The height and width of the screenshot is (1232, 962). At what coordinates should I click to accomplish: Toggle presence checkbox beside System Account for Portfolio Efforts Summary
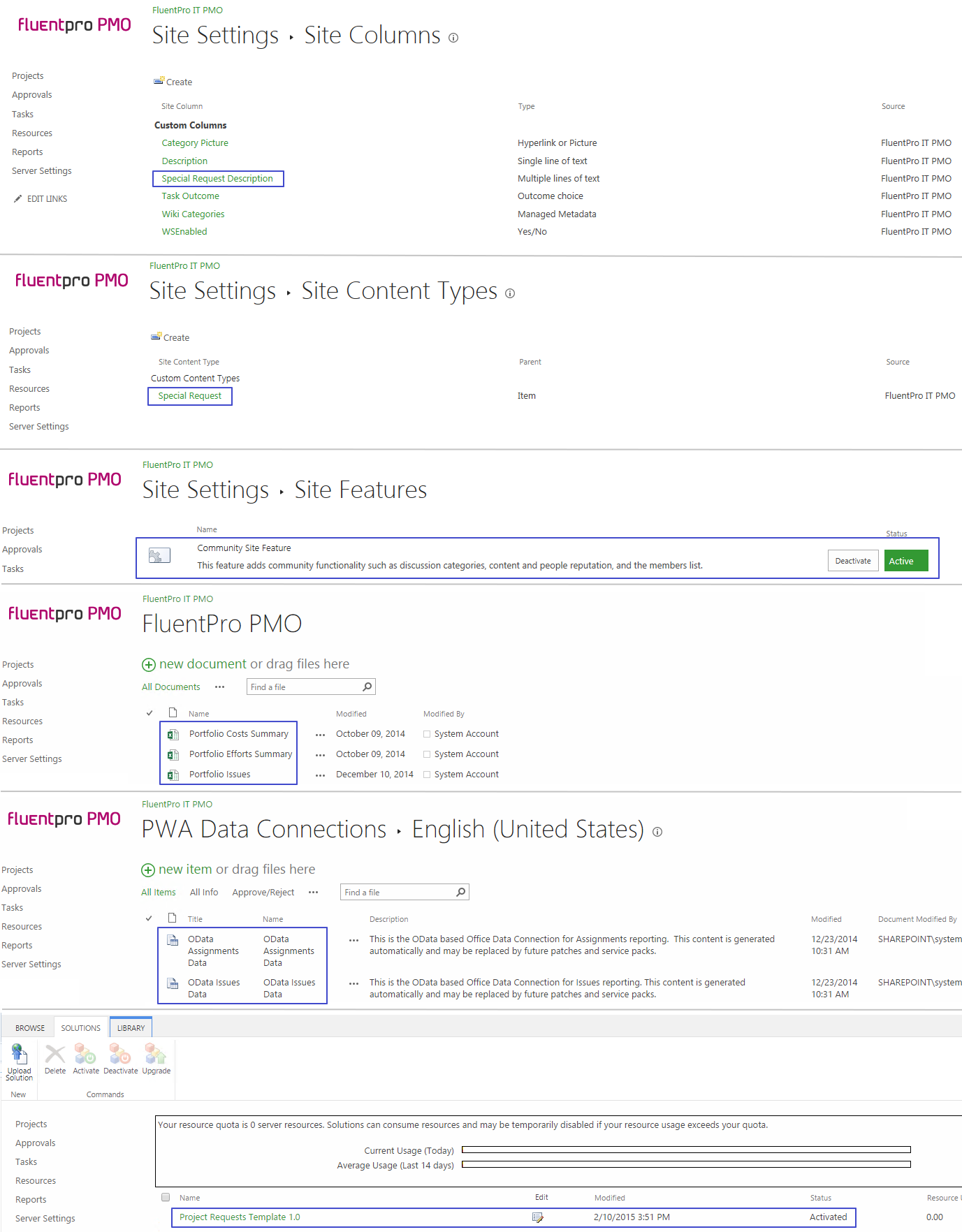427,754
